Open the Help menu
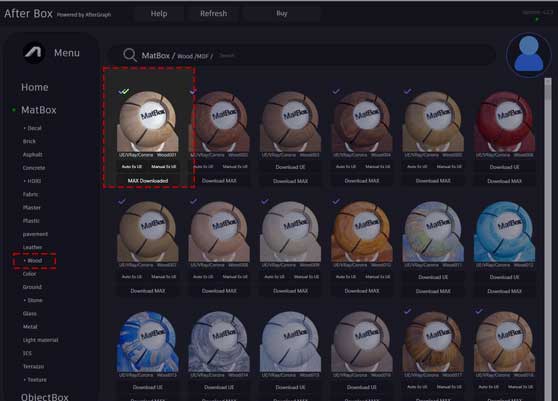The image size is (558, 401). 159,14
